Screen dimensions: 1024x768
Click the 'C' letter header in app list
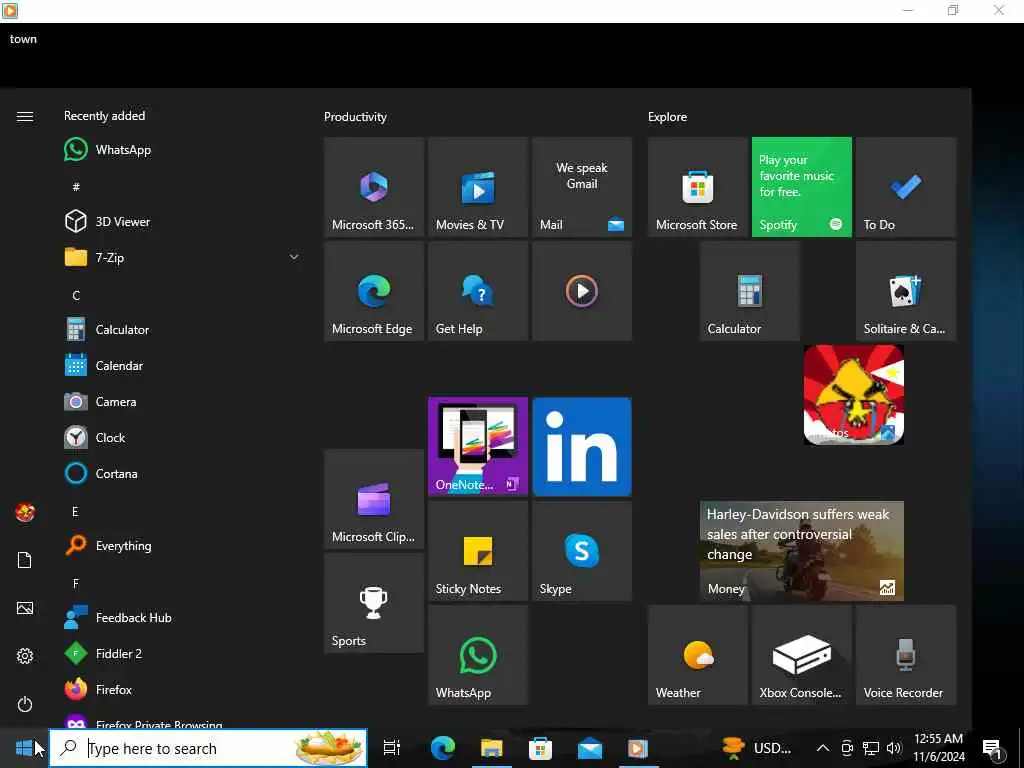[x=76, y=296]
